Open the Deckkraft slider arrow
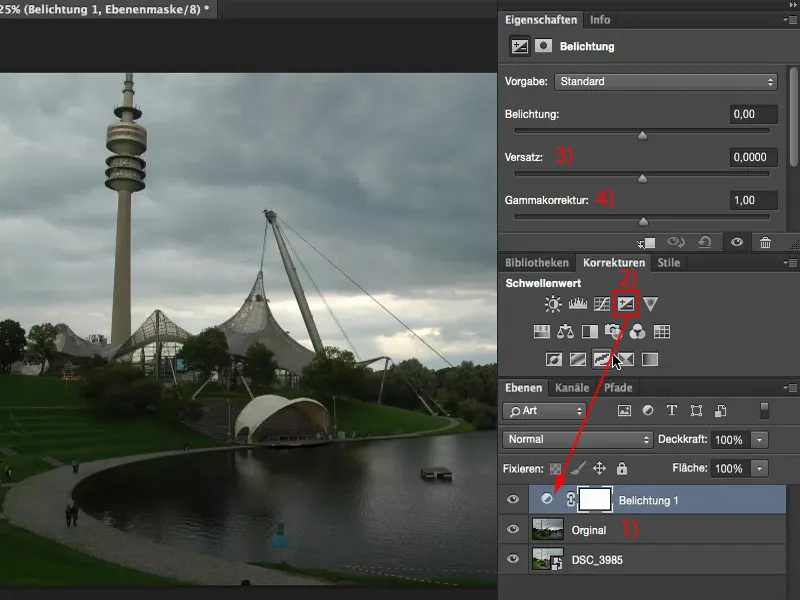The height and width of the screenshot is (600, 800). (x=759, y=440)
